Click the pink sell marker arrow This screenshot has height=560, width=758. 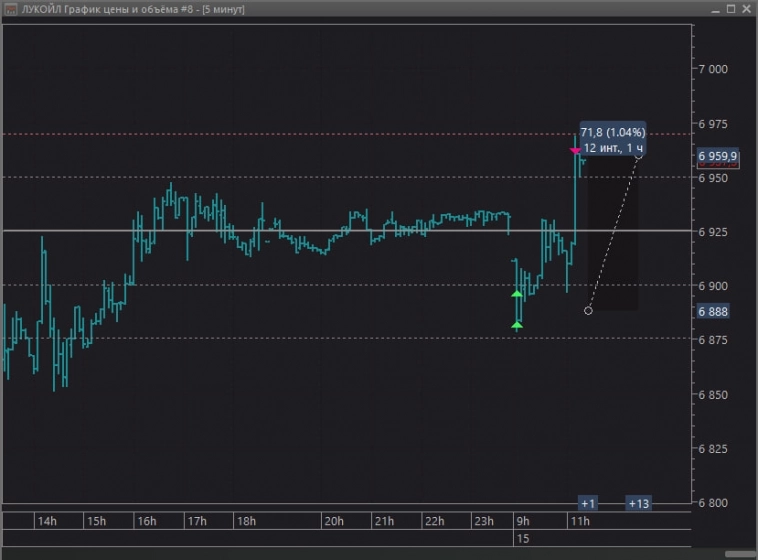coord(575,151)
